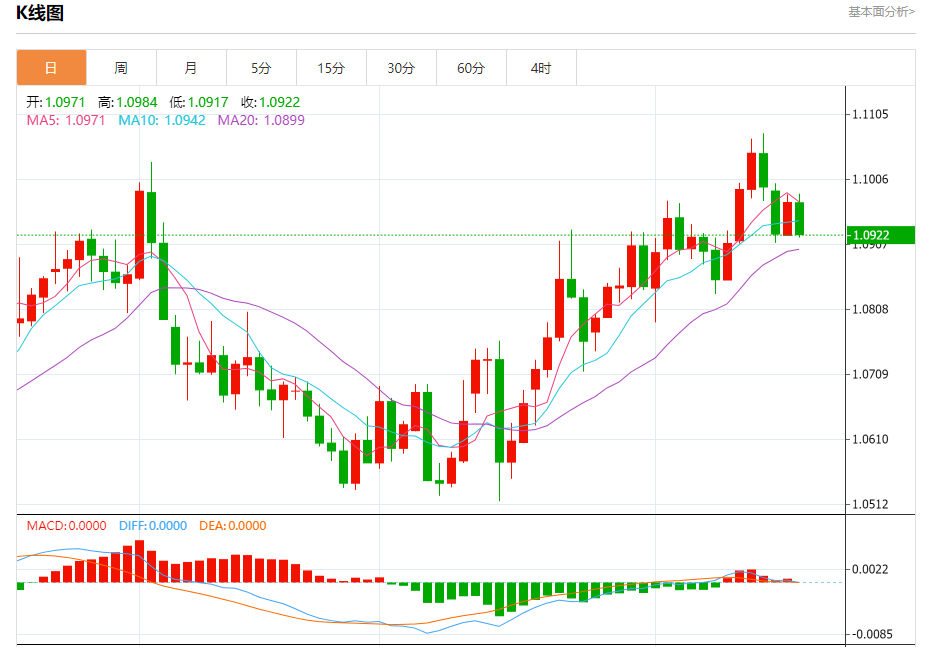Click the K线图 heading
Image resolution: width=926 pixels, height=647 pixels.
point(40,12)
